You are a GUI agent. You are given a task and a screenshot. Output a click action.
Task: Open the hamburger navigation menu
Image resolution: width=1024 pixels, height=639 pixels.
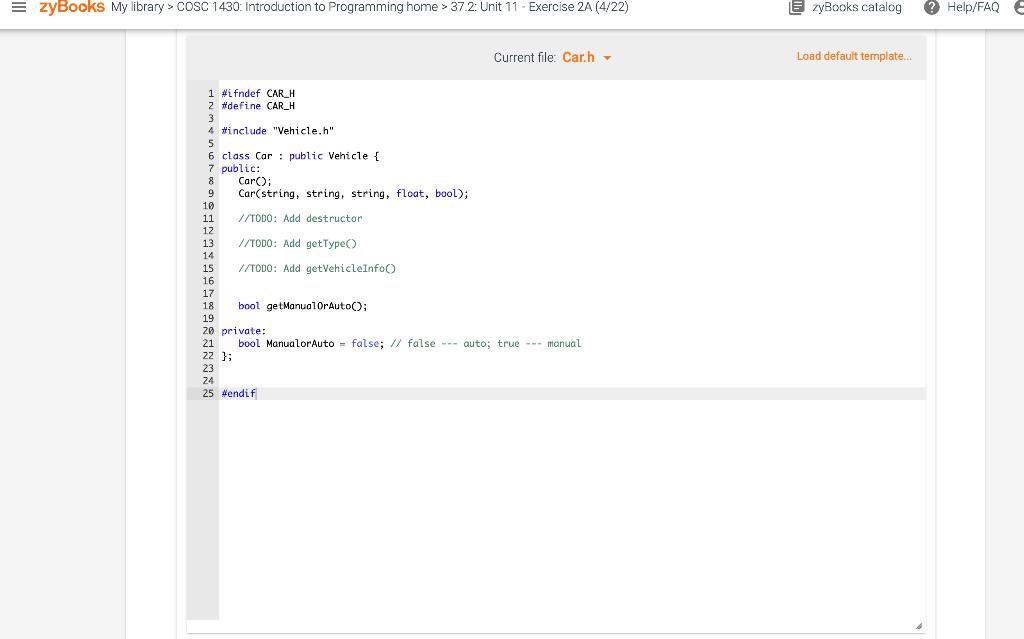[19, 8]
